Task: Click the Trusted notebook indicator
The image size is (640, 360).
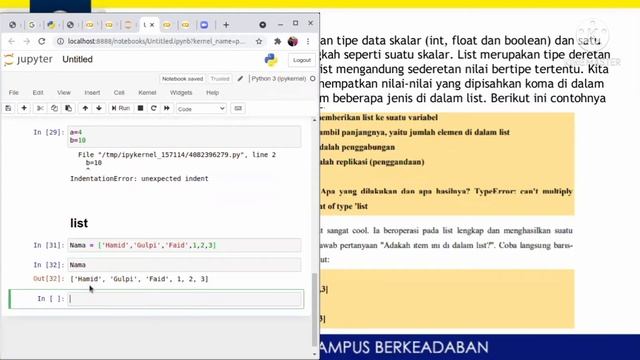Action: click(x=220, y=79)
